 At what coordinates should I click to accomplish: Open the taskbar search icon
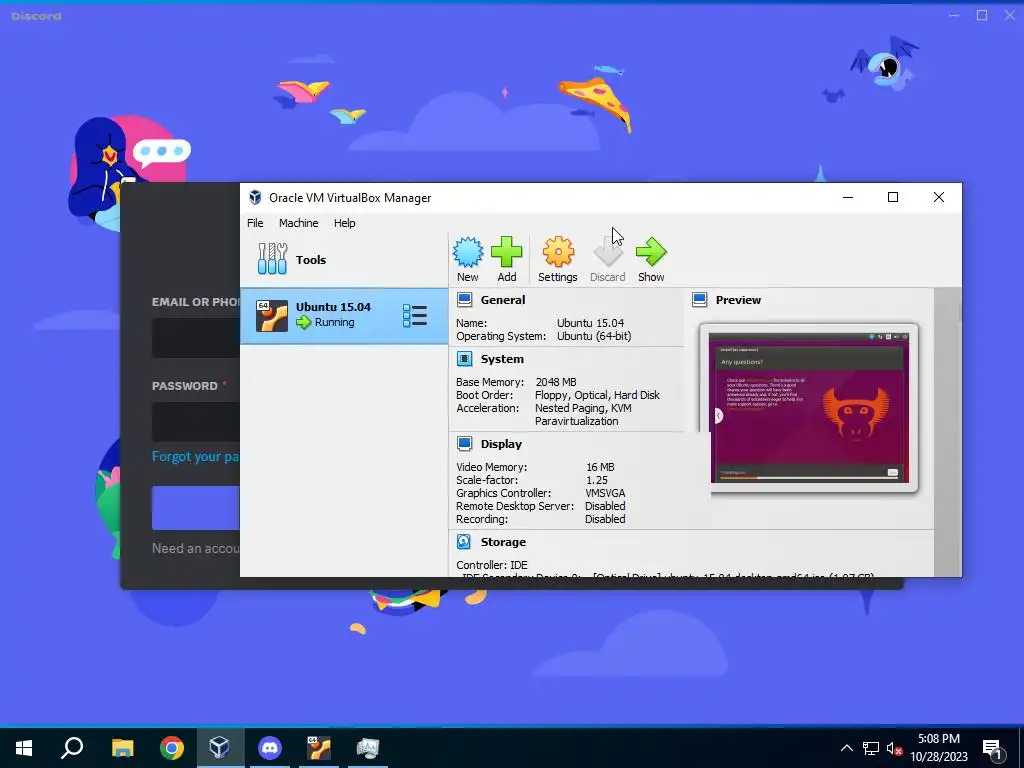click(72, 748)
